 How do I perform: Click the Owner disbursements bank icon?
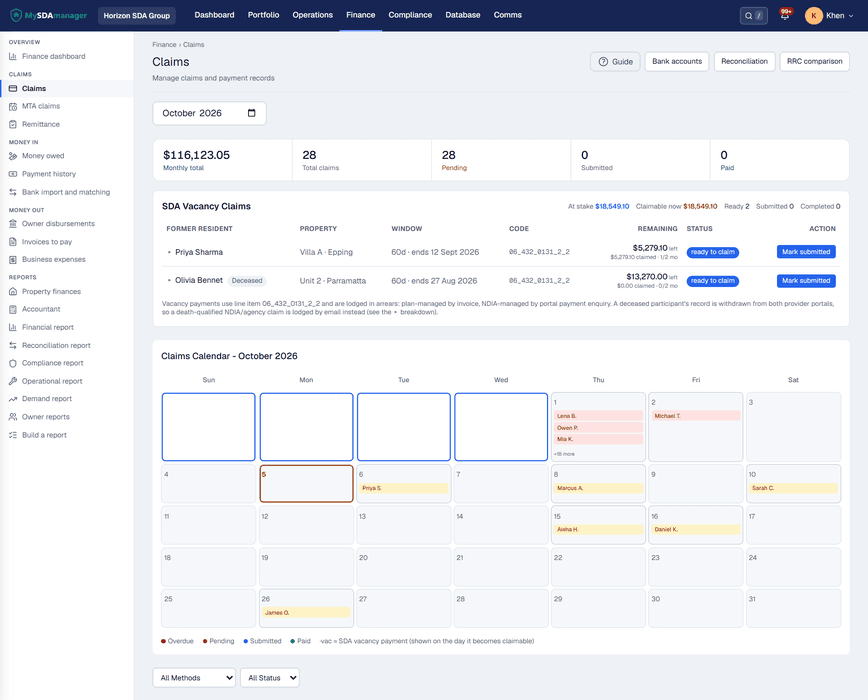pos(13,224)
